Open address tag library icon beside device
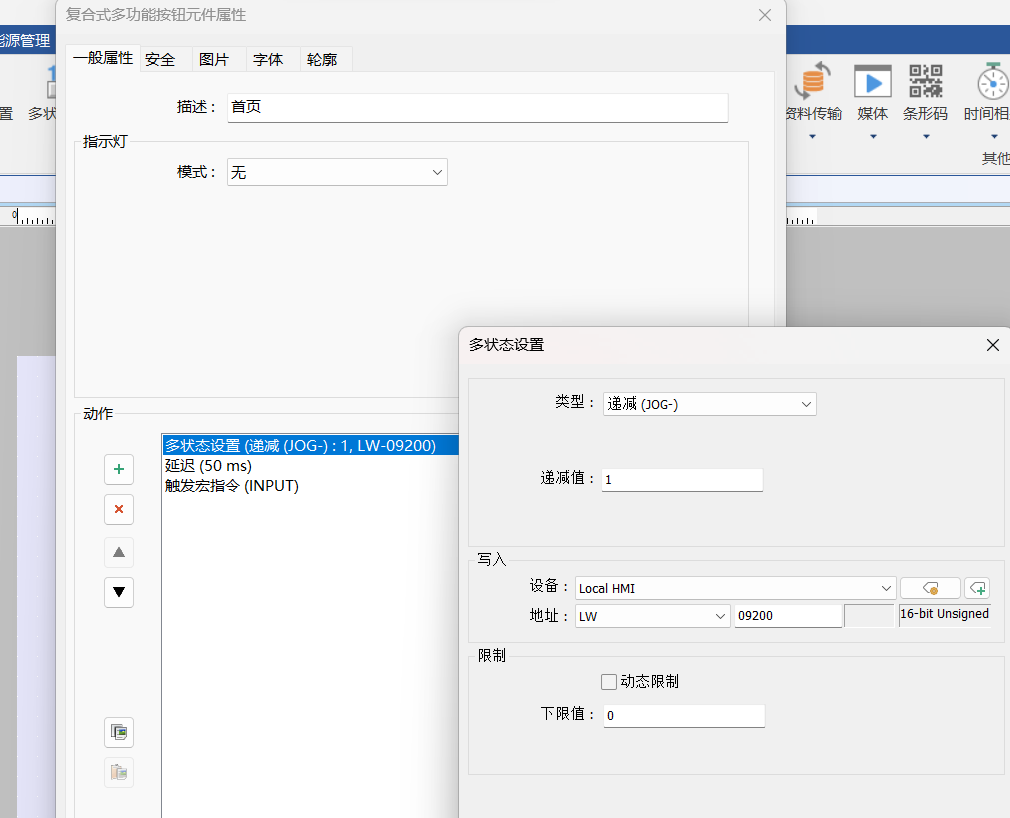 (x=930, y=588)
